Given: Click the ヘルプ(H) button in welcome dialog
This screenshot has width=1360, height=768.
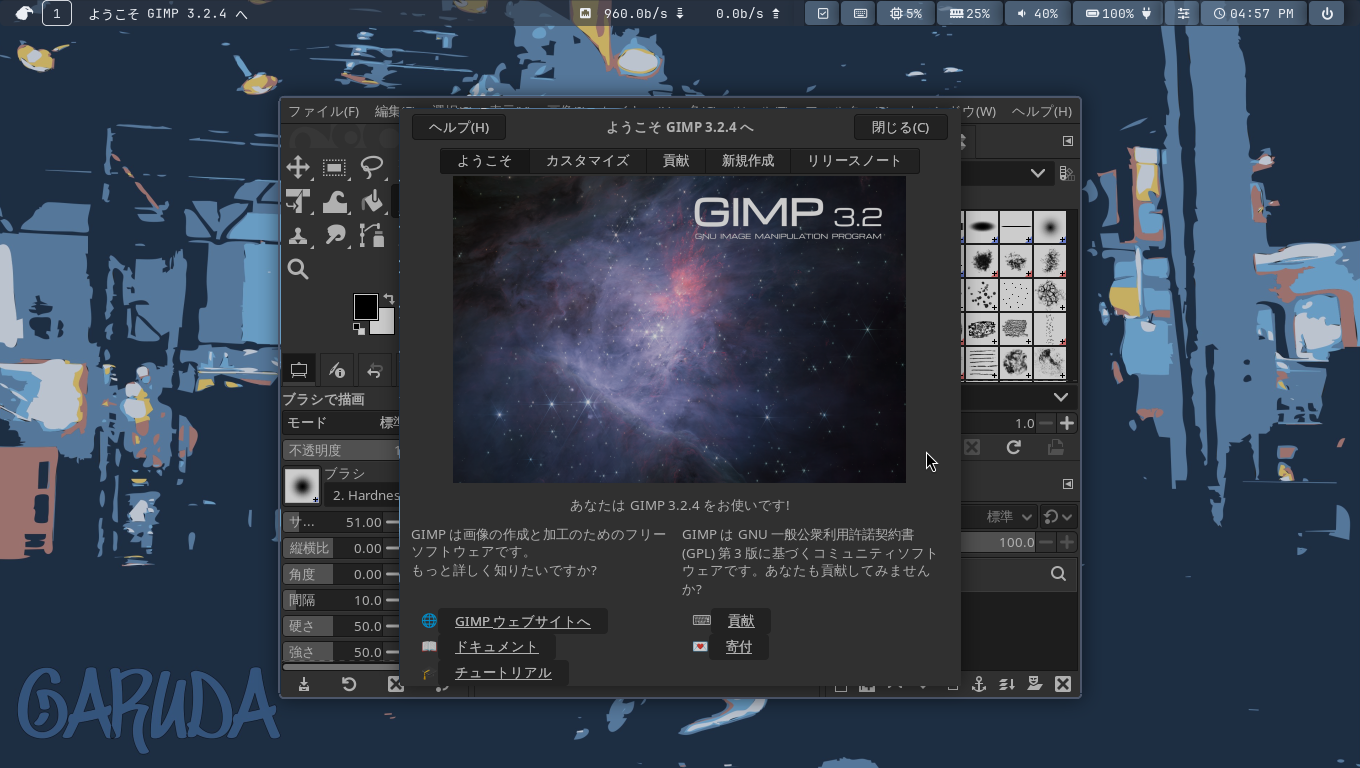Looking at the screenshot, I should 459,127.
